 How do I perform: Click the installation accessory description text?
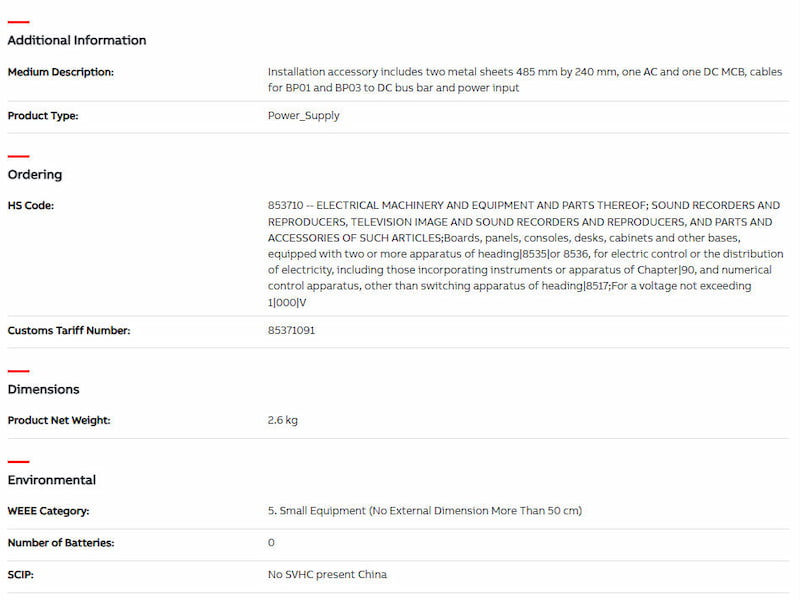[524, 80]
